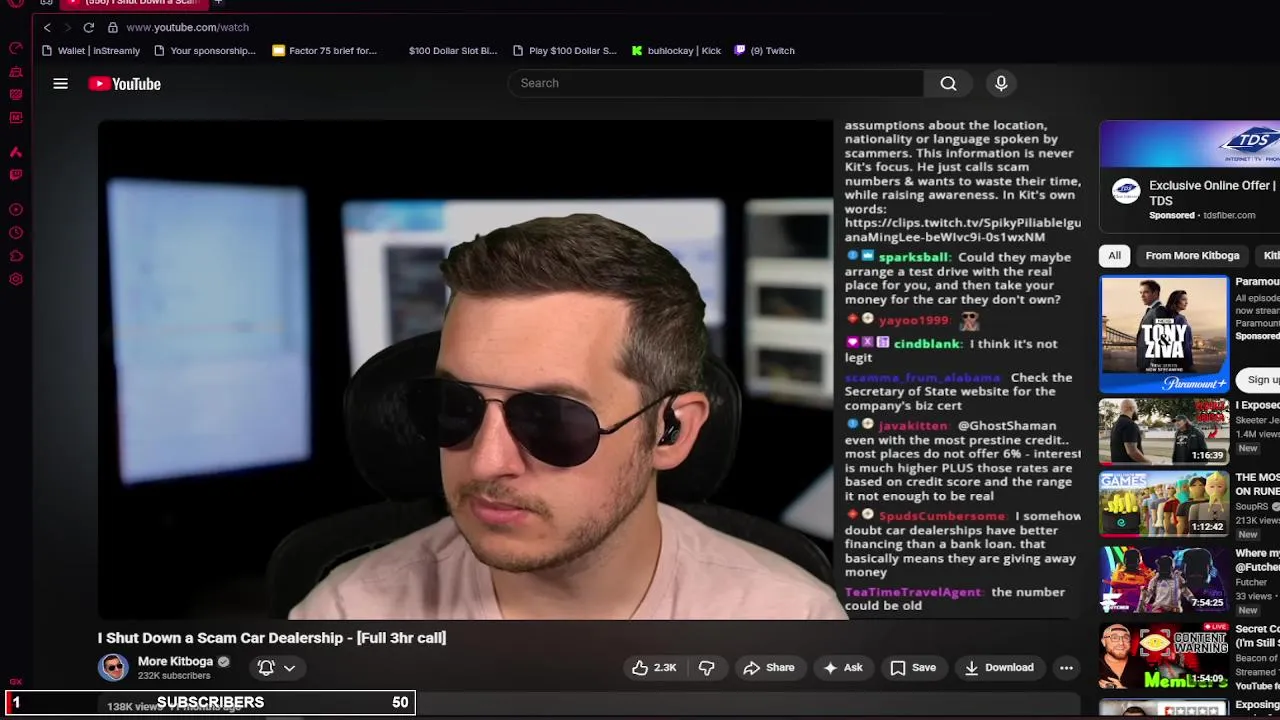
Task: Share the video
Action: tap(769, 667)
